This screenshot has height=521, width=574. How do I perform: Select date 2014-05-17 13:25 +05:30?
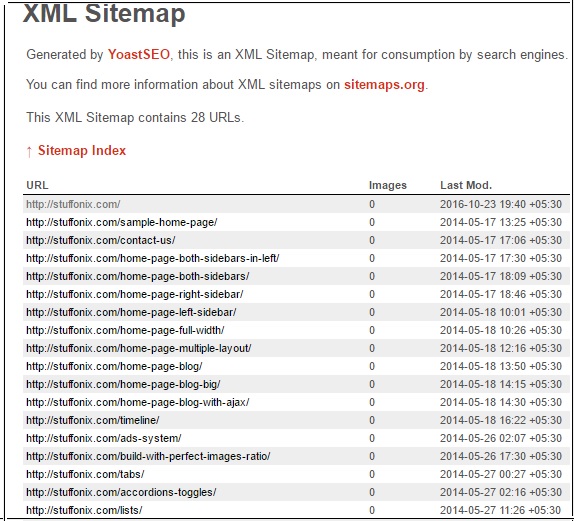click(x=501, y=222)
